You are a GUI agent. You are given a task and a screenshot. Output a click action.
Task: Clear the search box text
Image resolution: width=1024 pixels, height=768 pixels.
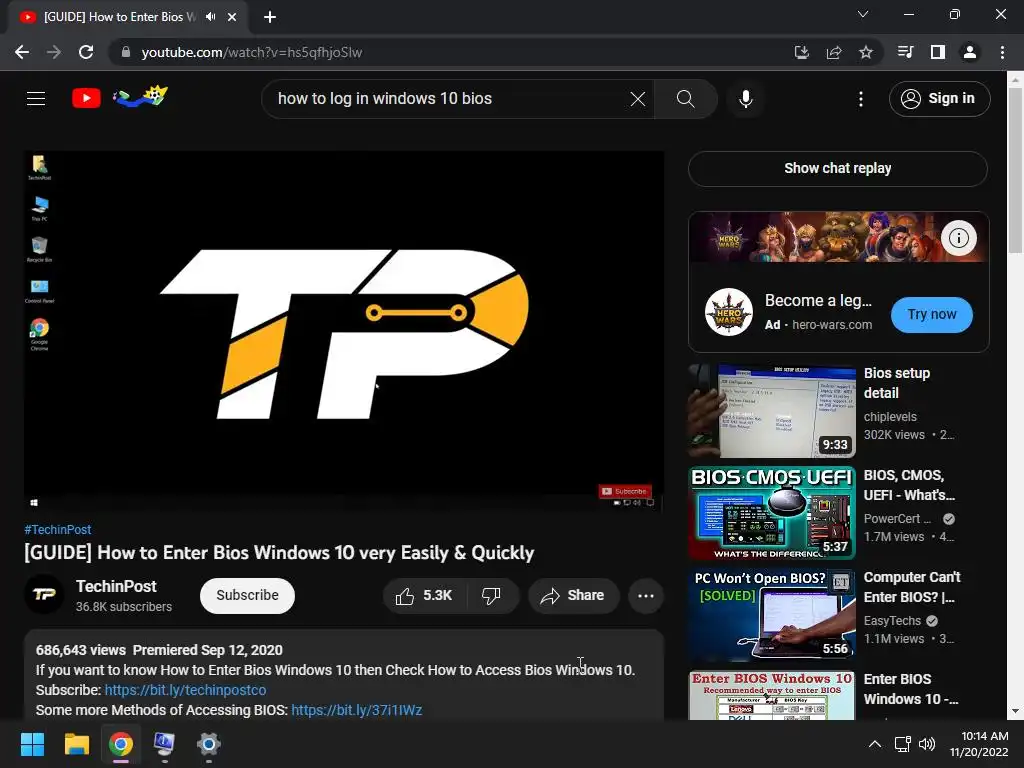(x=637, y=99)
